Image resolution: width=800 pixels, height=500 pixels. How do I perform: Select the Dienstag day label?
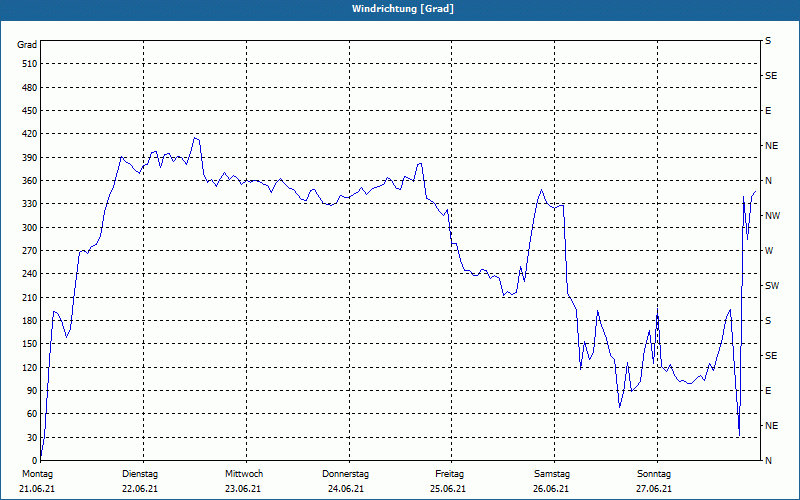tap(140, 474)
